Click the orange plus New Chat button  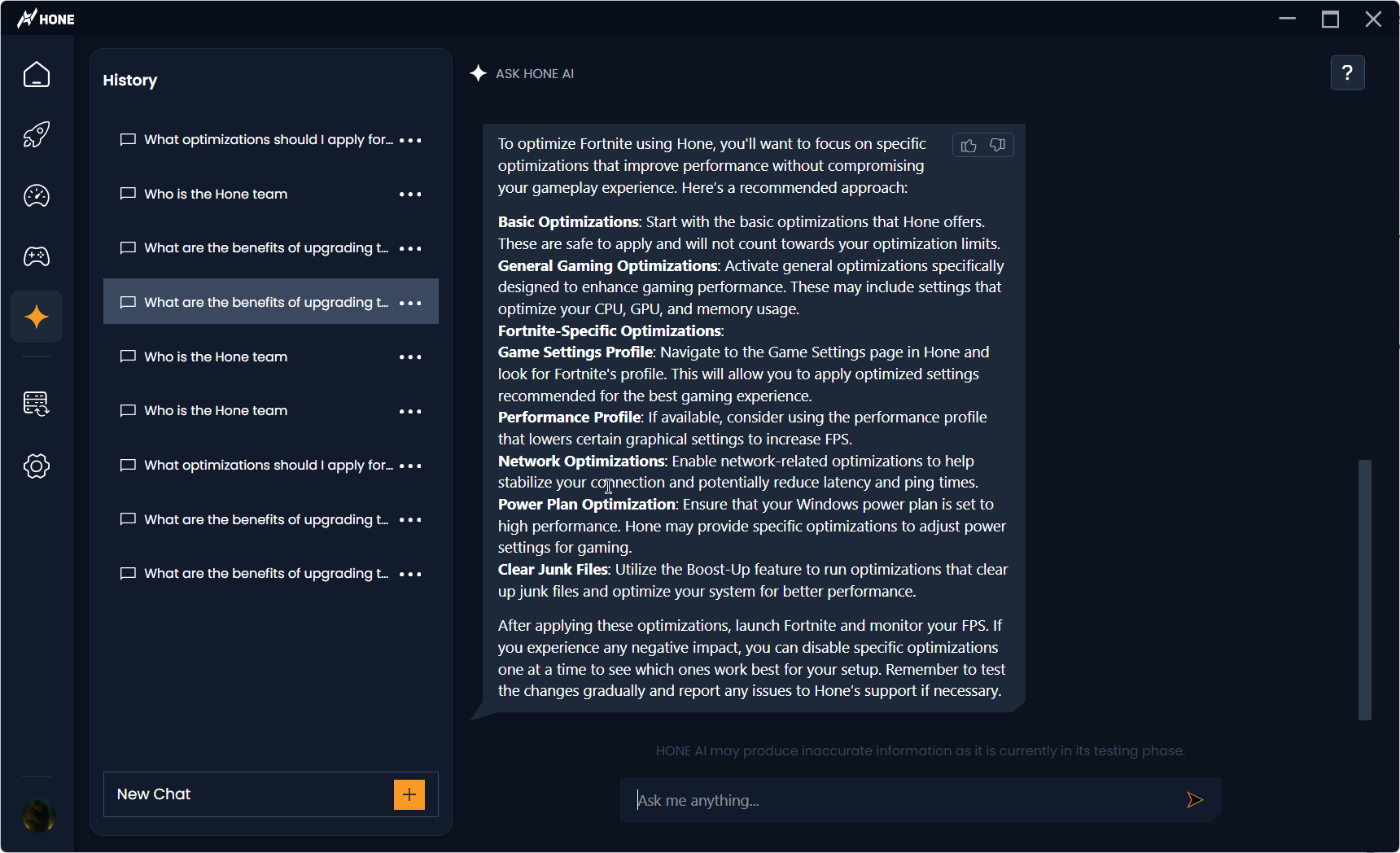coord(409,794)
